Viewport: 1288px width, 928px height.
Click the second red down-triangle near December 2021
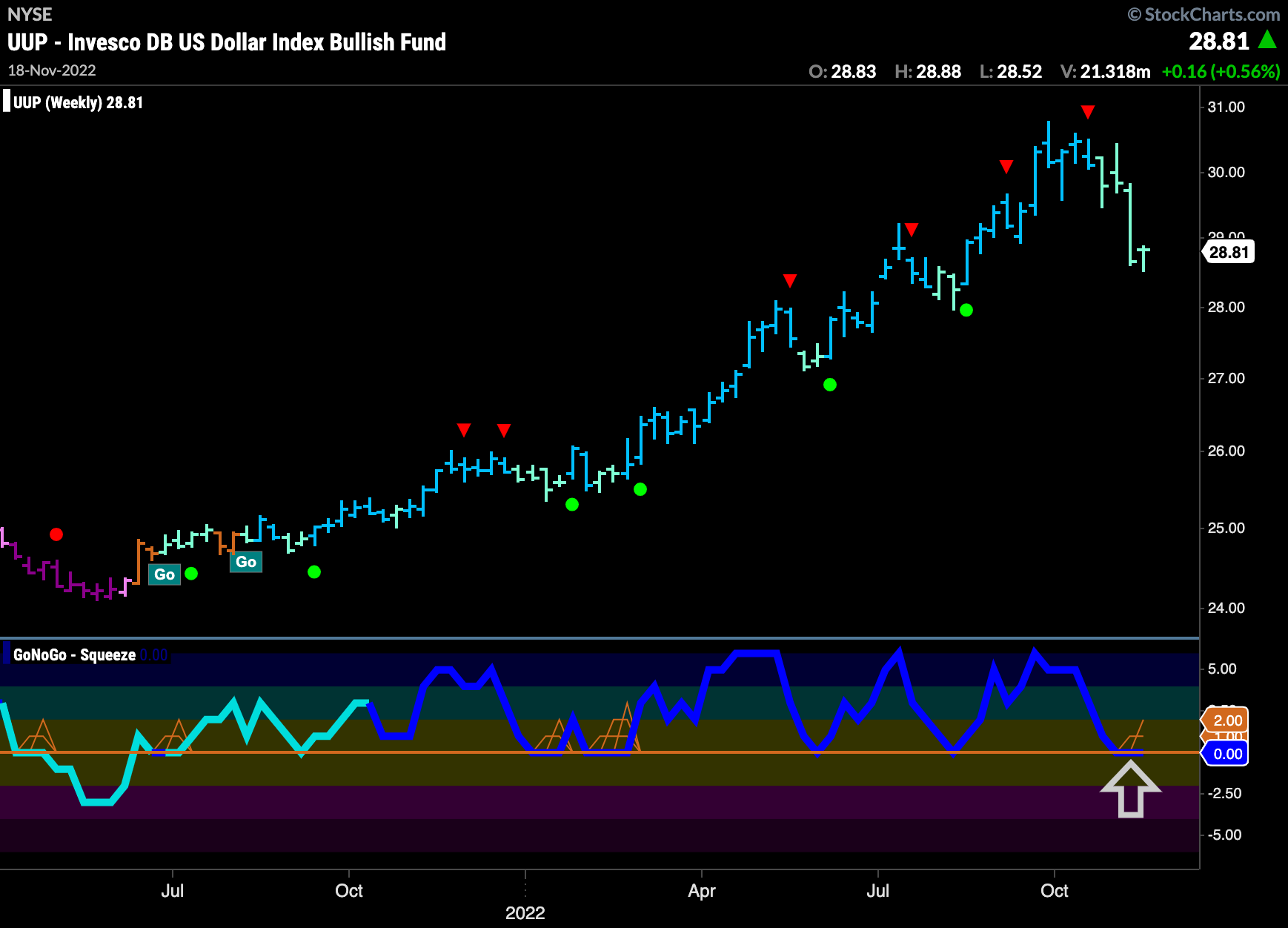point(504,430)
